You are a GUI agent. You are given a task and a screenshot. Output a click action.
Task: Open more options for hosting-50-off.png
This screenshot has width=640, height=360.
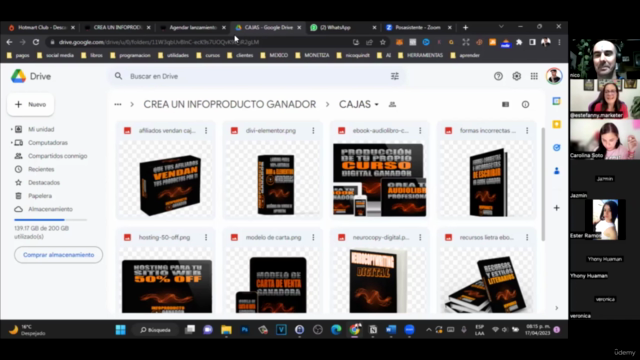[206, 237]
